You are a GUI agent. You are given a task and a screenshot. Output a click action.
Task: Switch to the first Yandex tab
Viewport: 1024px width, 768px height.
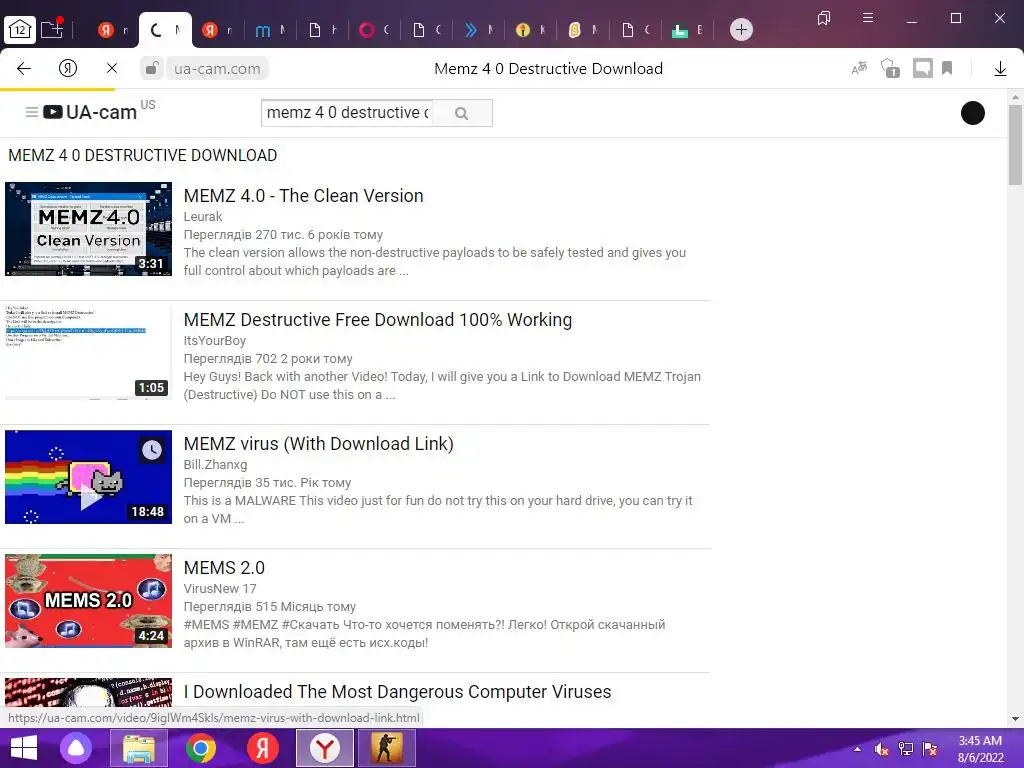pos(112,30)
